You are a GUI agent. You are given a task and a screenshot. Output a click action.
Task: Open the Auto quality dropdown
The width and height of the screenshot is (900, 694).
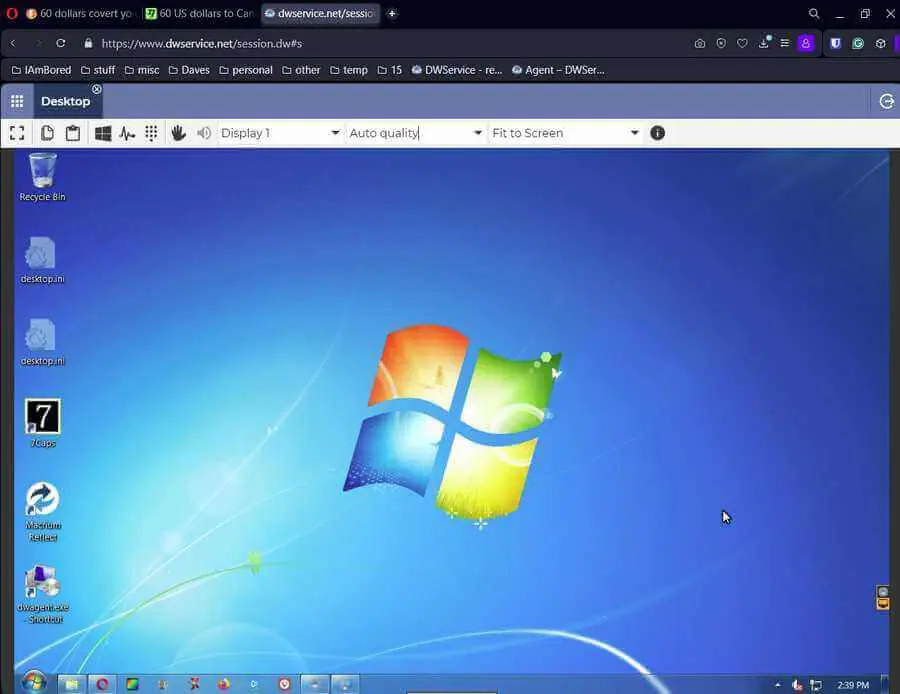point(416,133)
